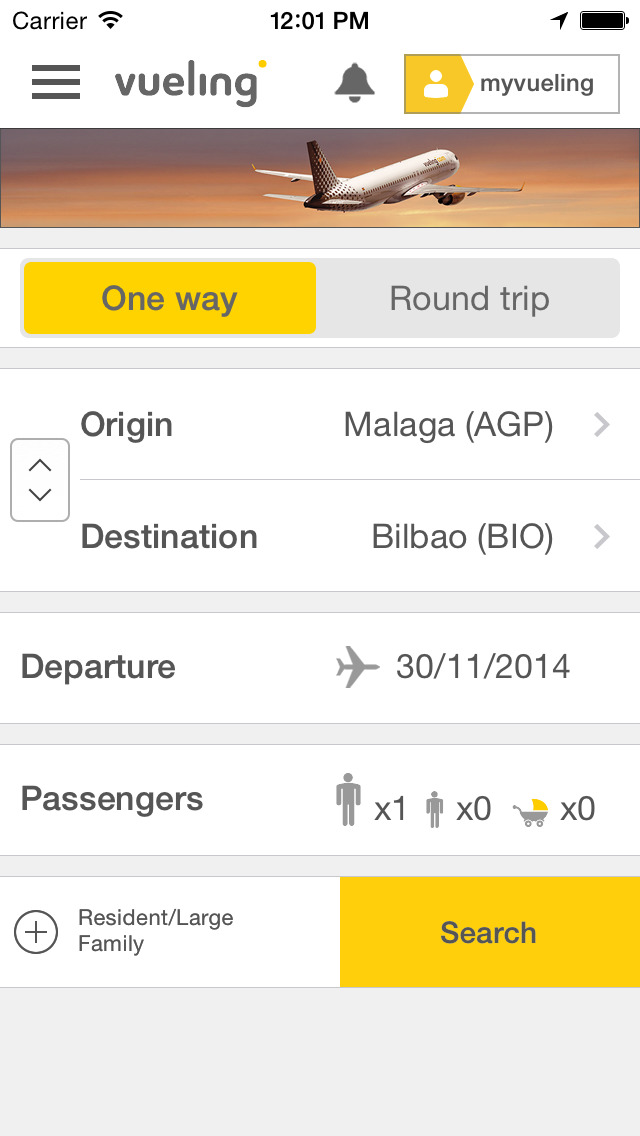
Task: Tap the Malaga (AGP) origin value
Action: tap(448, 425)
